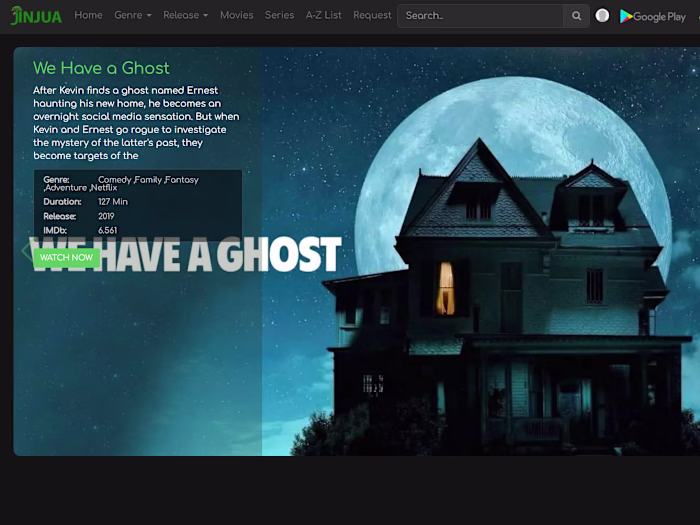
Task: Go to the Home page
Action: pos(88,15)
